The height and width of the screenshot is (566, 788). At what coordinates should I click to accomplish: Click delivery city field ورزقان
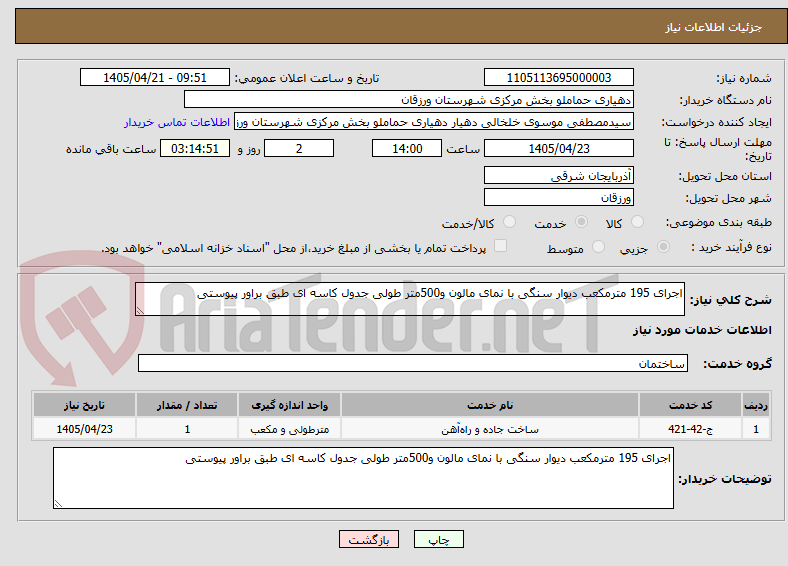(x=558, y=197)
